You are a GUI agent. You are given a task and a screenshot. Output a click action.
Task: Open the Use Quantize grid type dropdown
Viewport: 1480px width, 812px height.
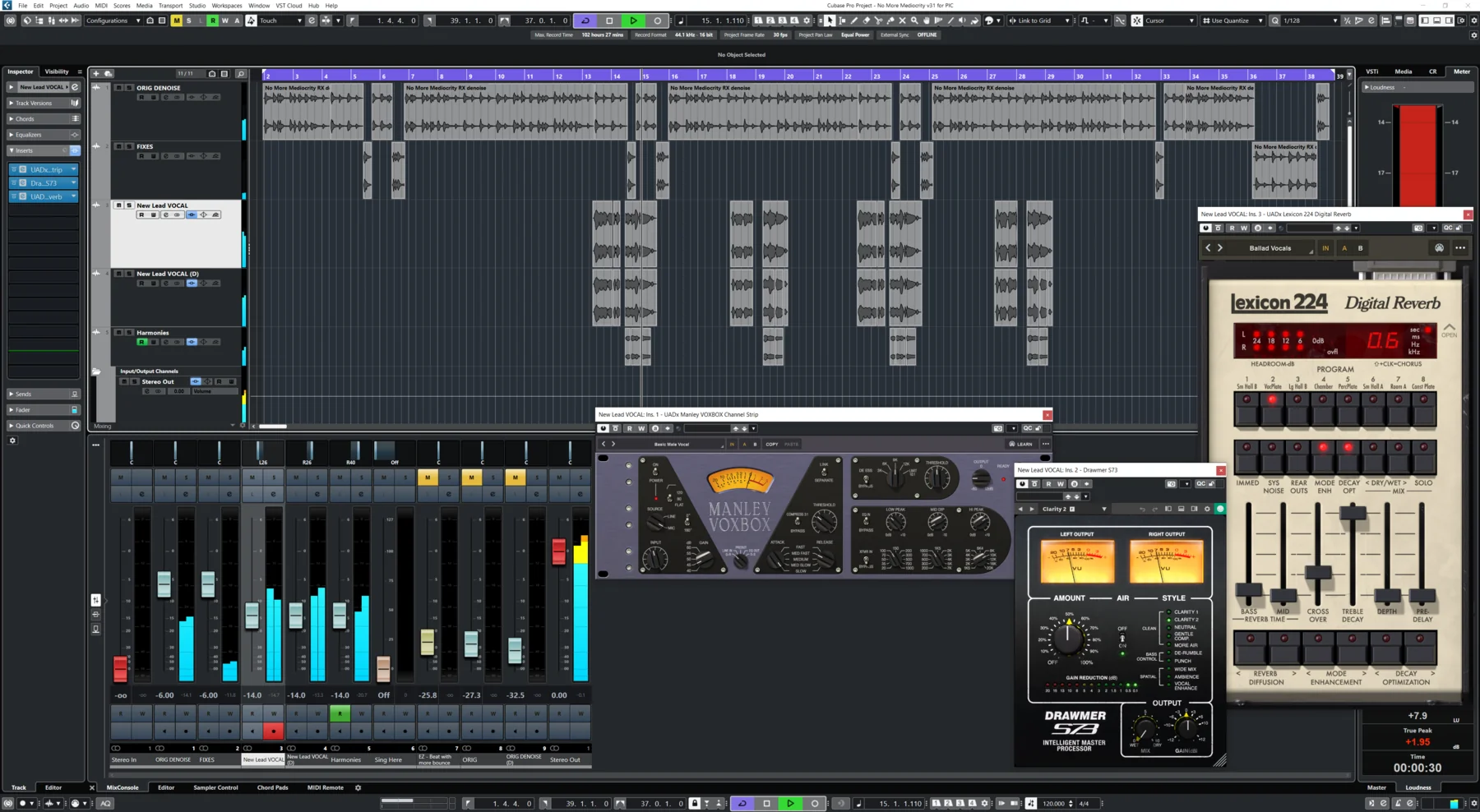point(1232,21)
